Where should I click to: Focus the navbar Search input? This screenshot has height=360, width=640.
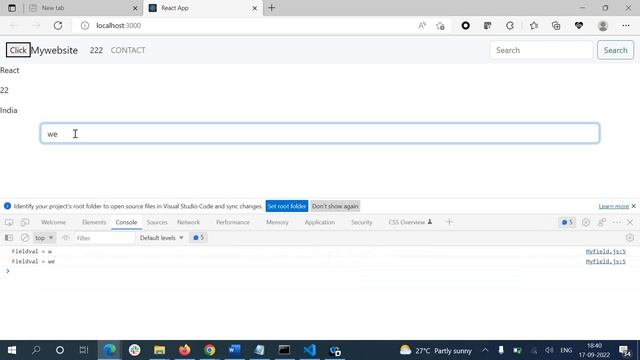tap(541, 50)
